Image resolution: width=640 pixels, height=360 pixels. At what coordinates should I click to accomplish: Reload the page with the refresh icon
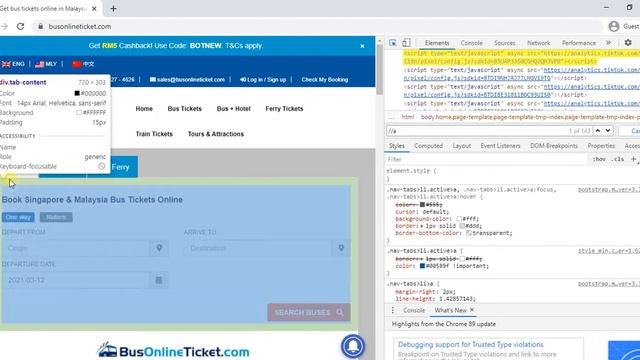point(20,27)
